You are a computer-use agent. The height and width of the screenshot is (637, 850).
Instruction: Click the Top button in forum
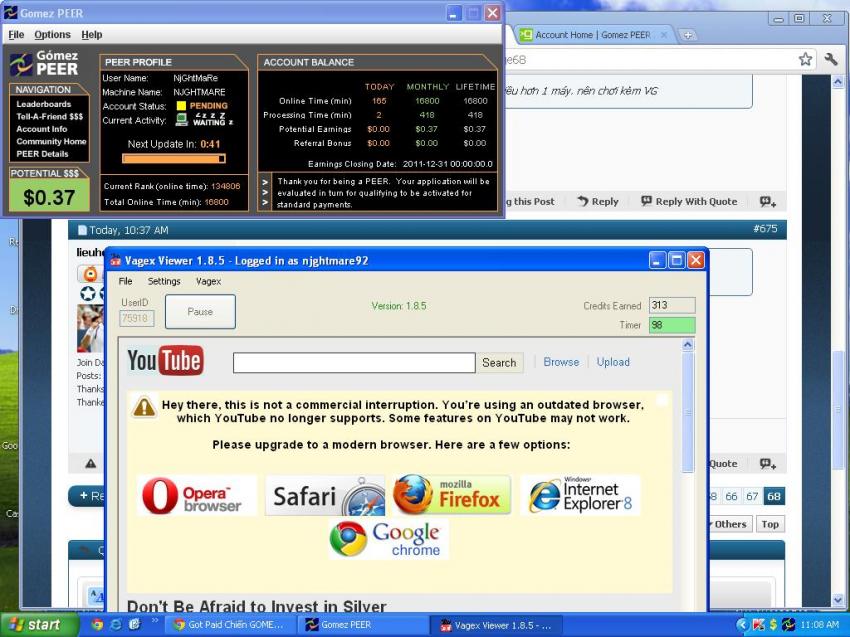point(770,524)
